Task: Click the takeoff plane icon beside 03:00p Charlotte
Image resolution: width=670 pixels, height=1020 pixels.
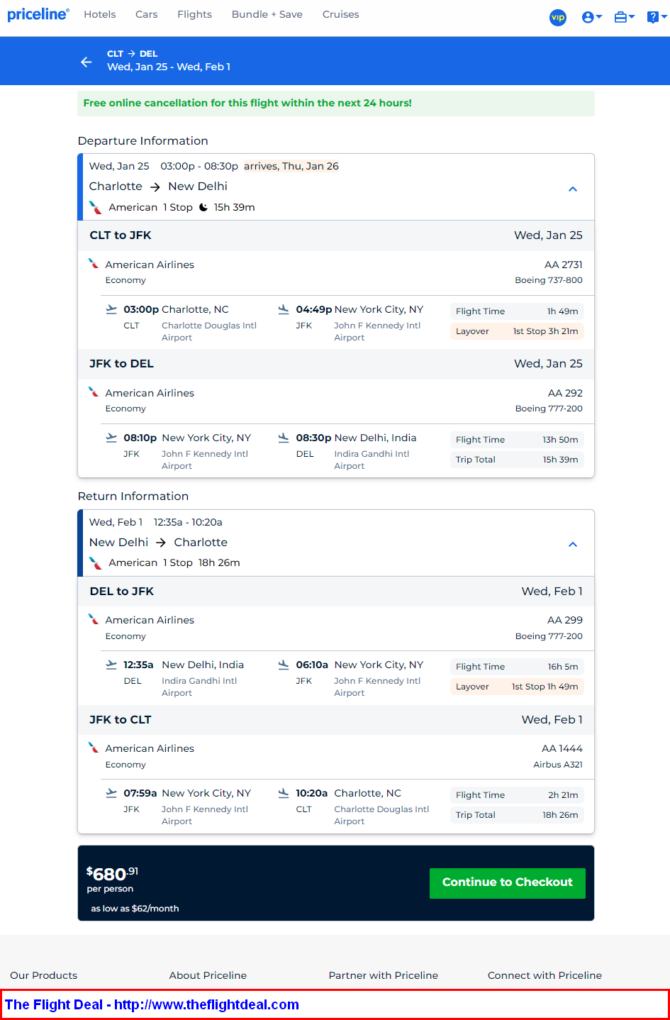Action: click(x=112, y=310)
